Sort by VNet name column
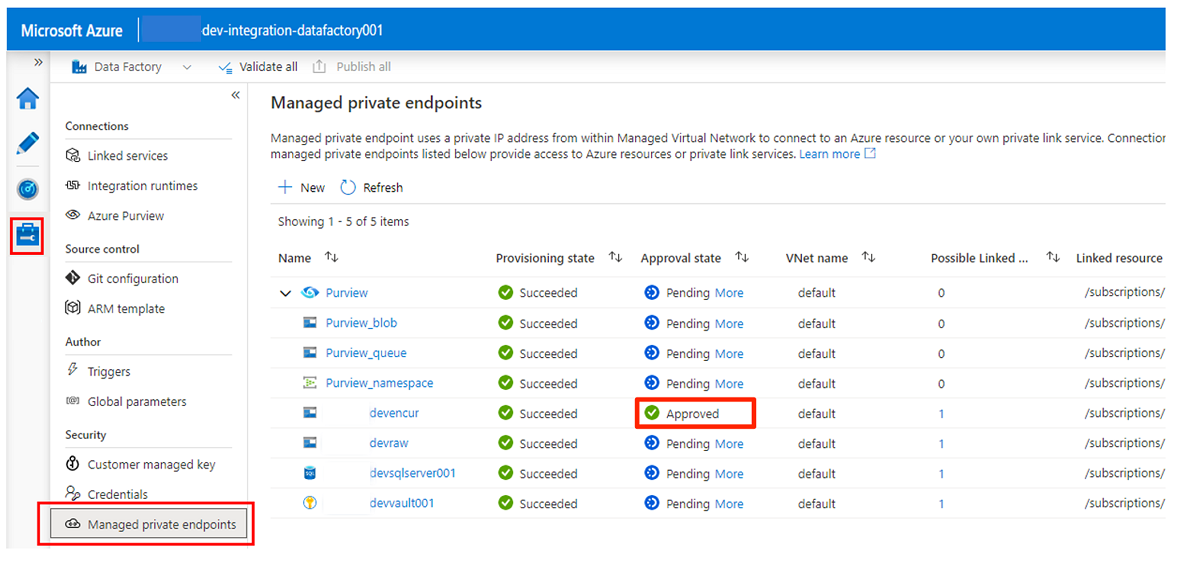Image resolution: width=1200 pixels, height=581 pixels. pos(869,258)
